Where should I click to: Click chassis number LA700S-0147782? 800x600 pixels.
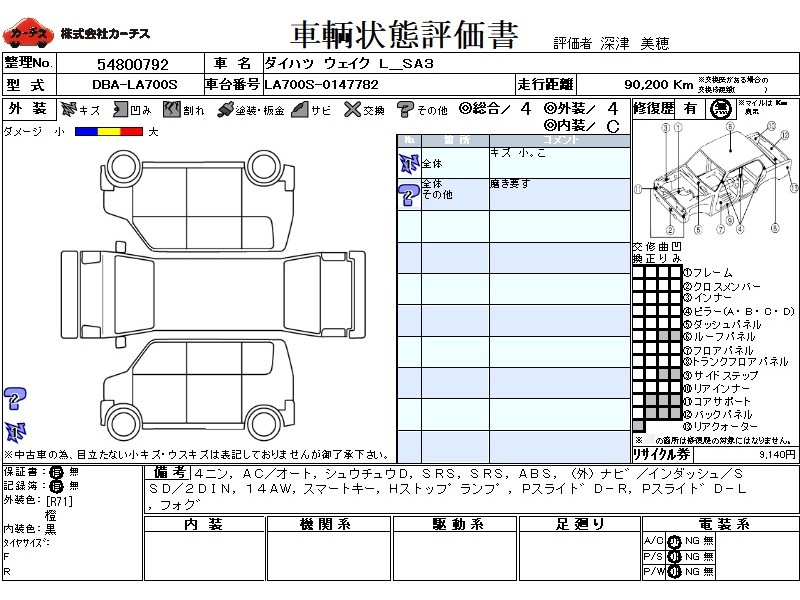(321, 85)
